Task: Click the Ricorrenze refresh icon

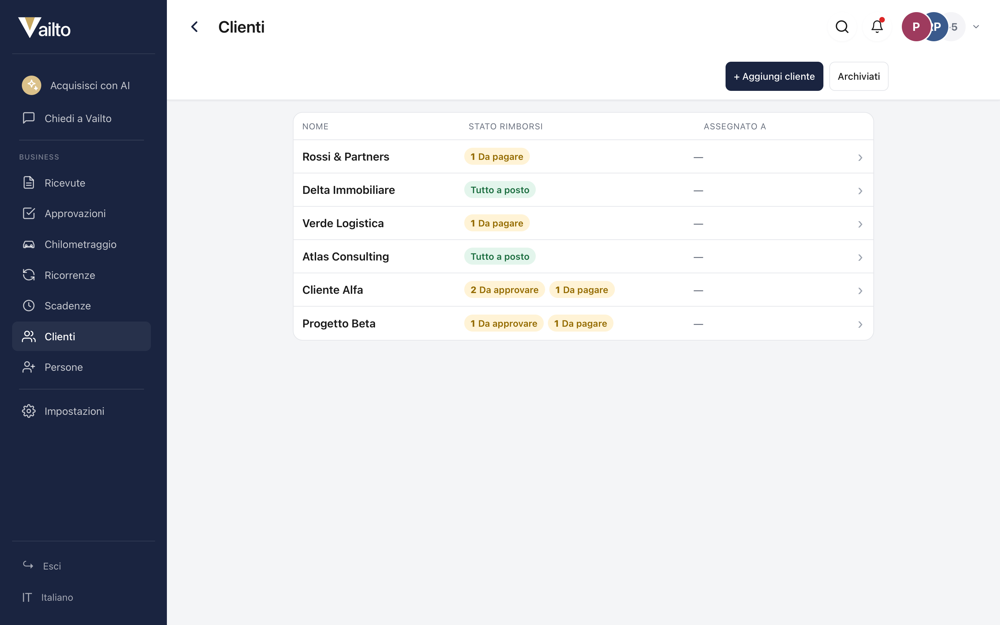Action: point(29,275)
